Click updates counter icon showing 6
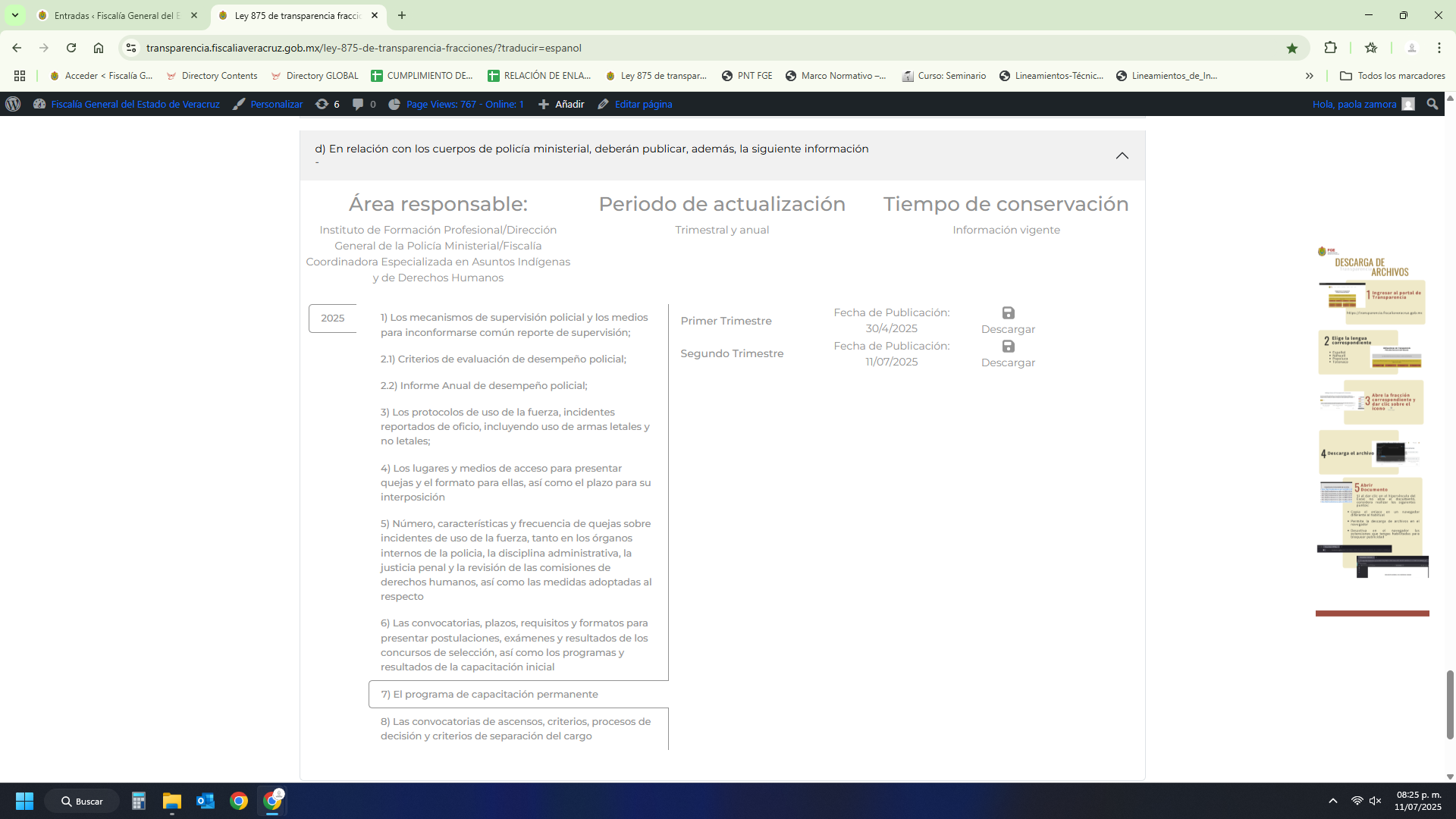The image size is (1456, 819). pos(327,104)
